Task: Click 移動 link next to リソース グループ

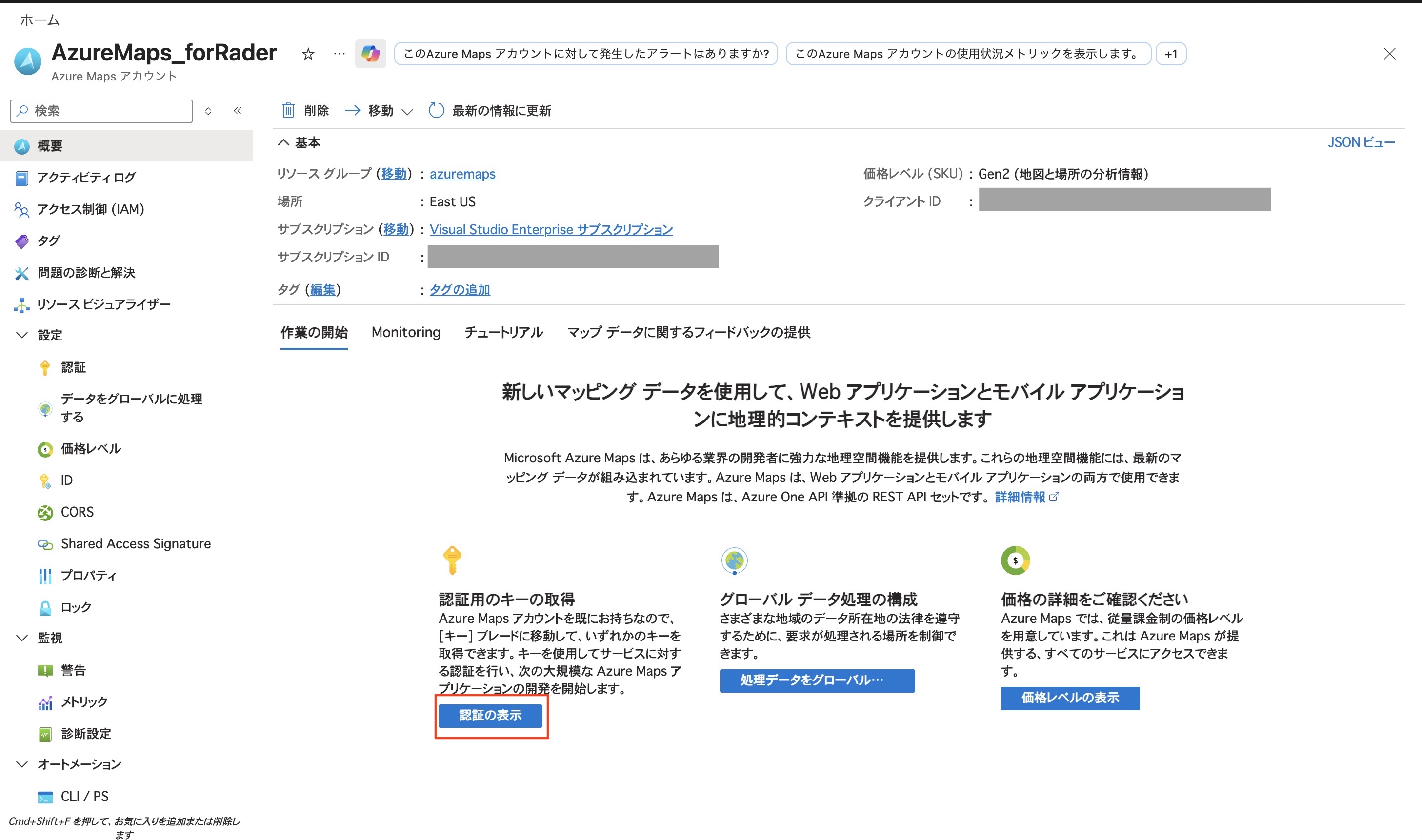Action: 394,174
